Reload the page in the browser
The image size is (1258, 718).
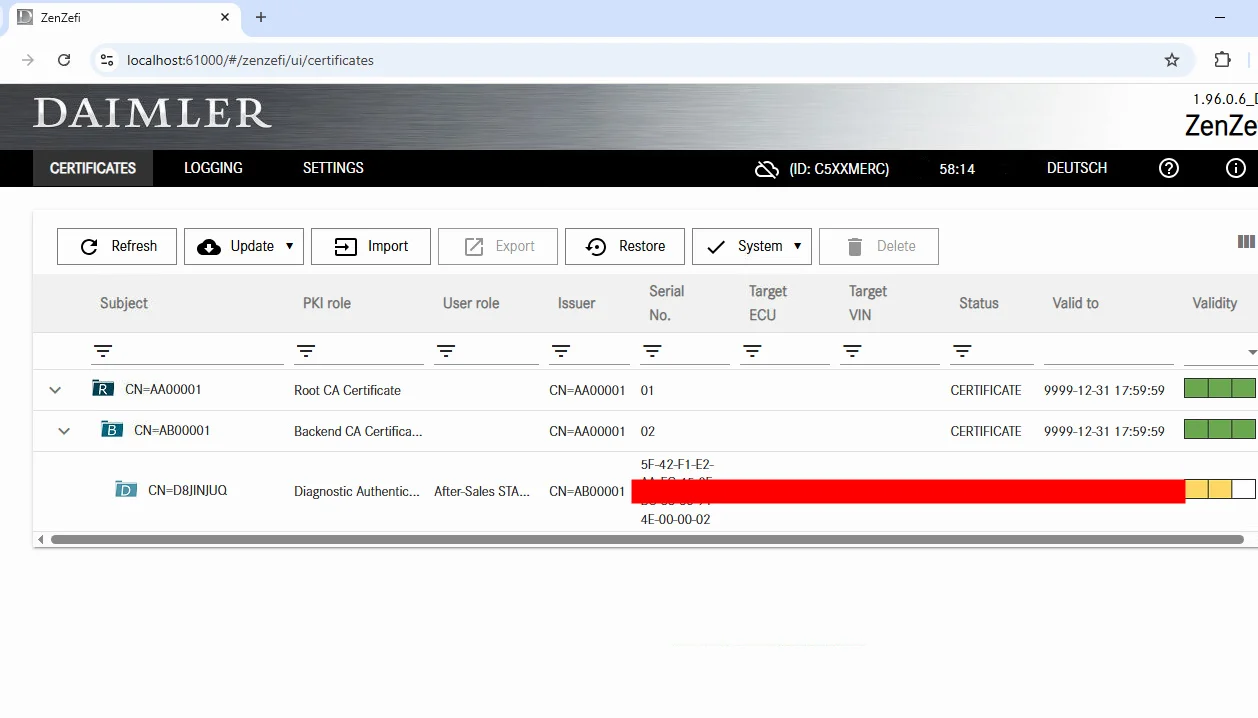point(64,60)
